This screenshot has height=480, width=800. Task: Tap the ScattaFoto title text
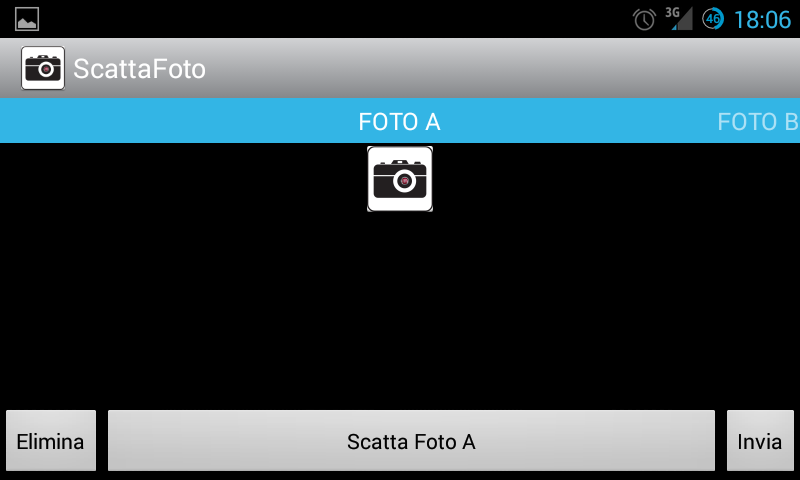[139, 68]
